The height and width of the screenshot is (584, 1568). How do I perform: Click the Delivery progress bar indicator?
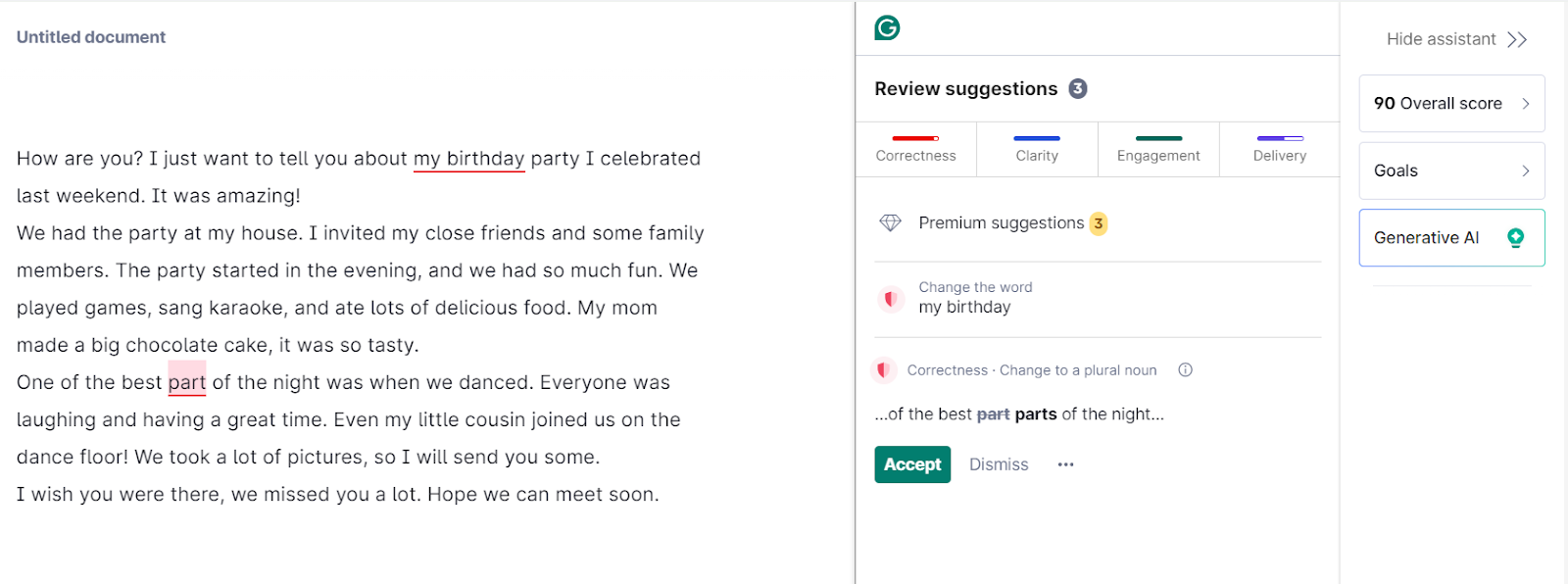1280,138
